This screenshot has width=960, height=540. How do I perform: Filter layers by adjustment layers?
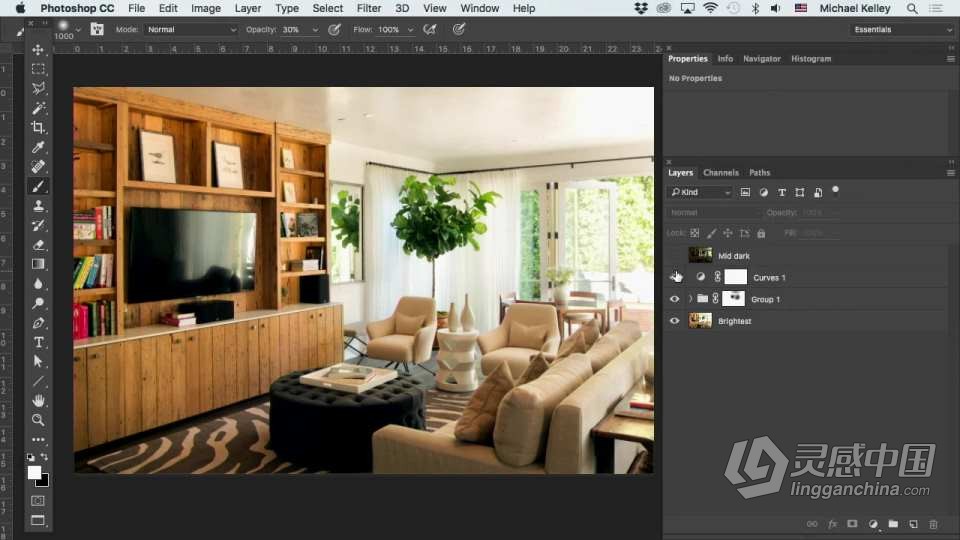[x=763, y=192]
